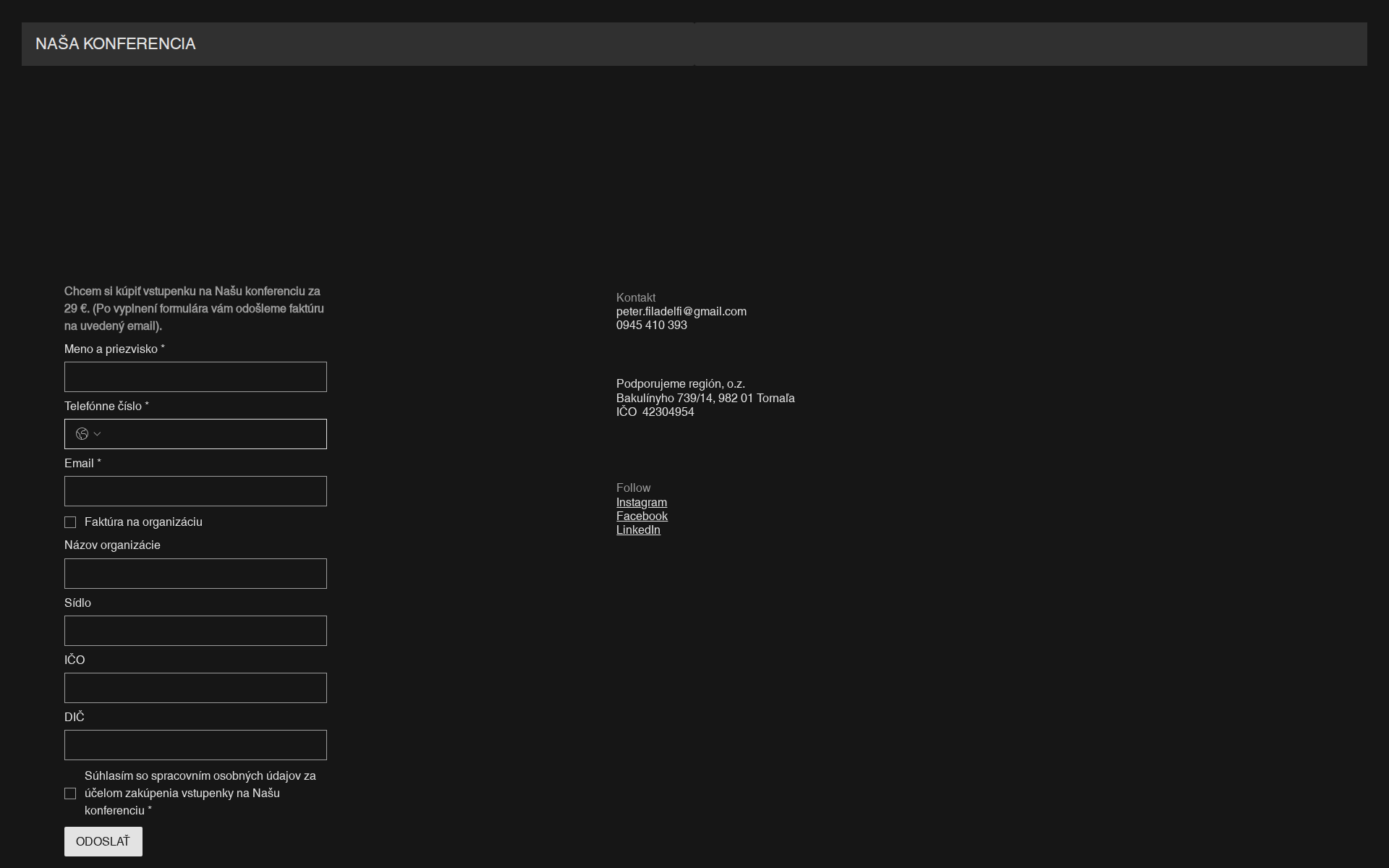This screenshot has width=1389, height=868.
Task: Focus the DIČ input field
Action: click(195, 744)
